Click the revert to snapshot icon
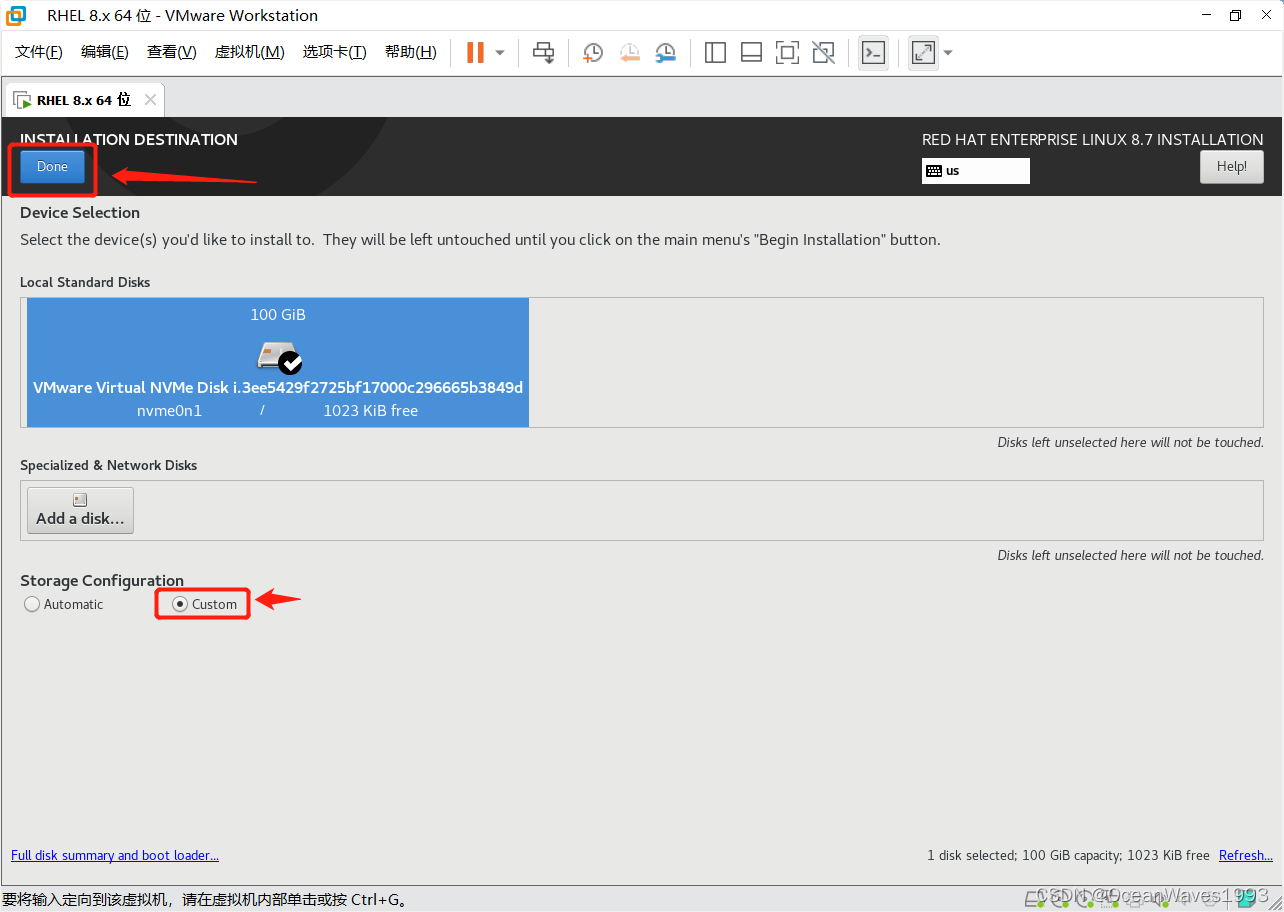Viewport: 1284px width, 912px height. (x=629, y=53)
